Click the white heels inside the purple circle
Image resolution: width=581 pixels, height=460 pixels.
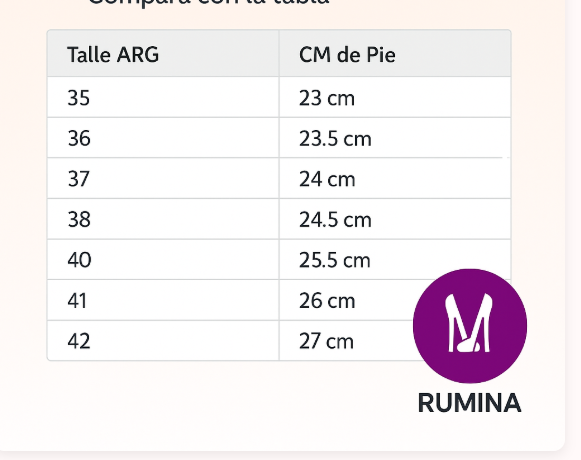pos(469,322)
